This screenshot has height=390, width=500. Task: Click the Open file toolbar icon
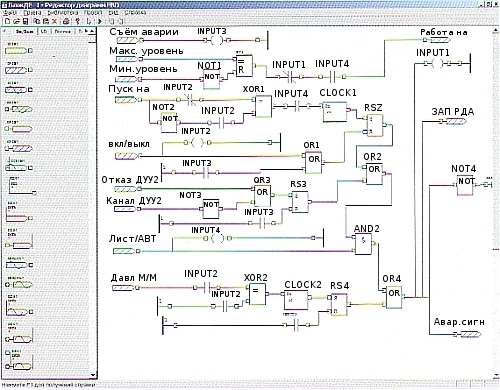17,21
